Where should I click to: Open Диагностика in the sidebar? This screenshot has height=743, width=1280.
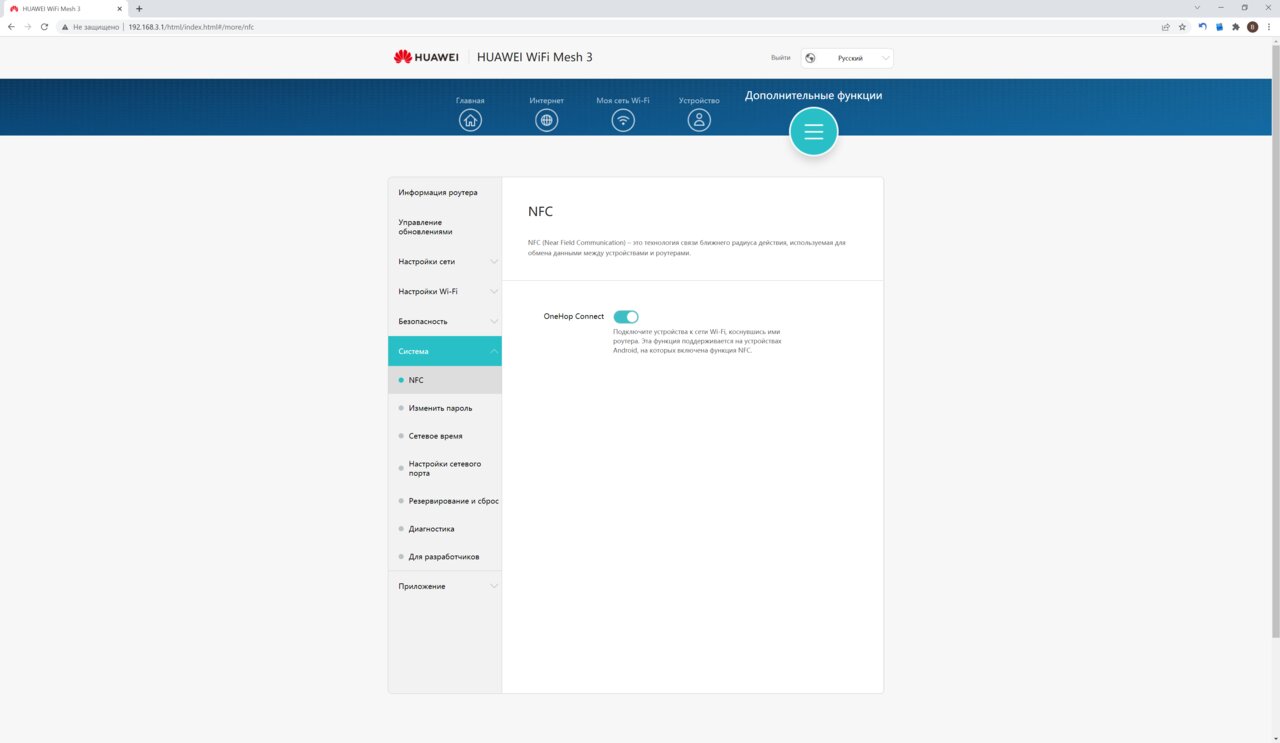pyautogui.click(x=445, y=529)
